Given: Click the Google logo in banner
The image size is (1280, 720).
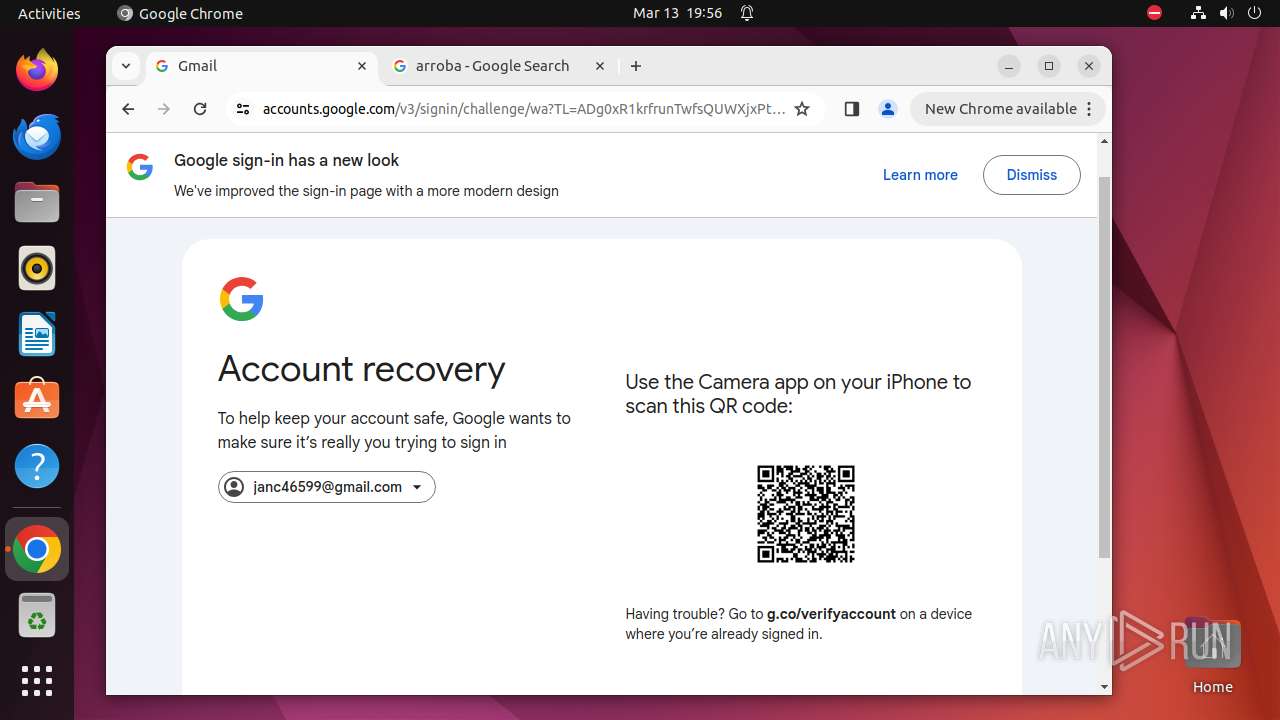Looking at the screenshot, I should (x=140, y=167).
